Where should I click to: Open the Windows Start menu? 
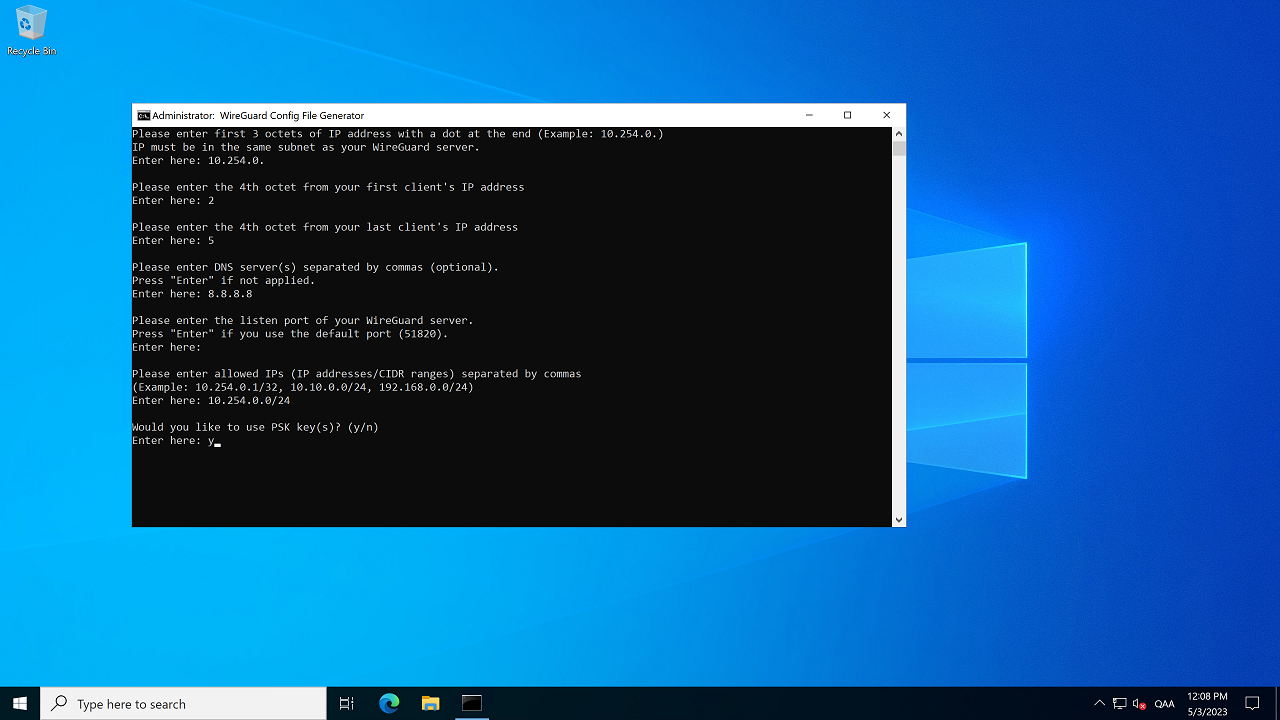[20, 703]
